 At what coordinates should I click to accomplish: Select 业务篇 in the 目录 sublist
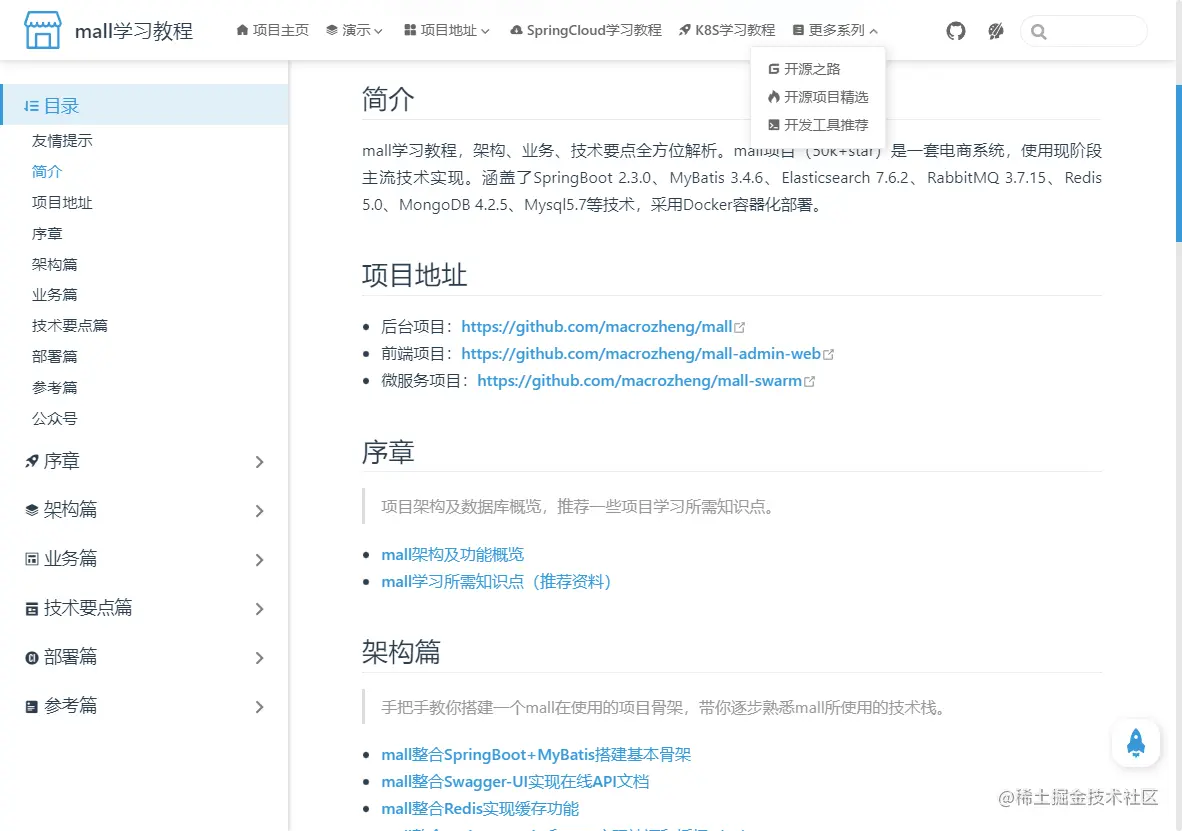(54, 294)
